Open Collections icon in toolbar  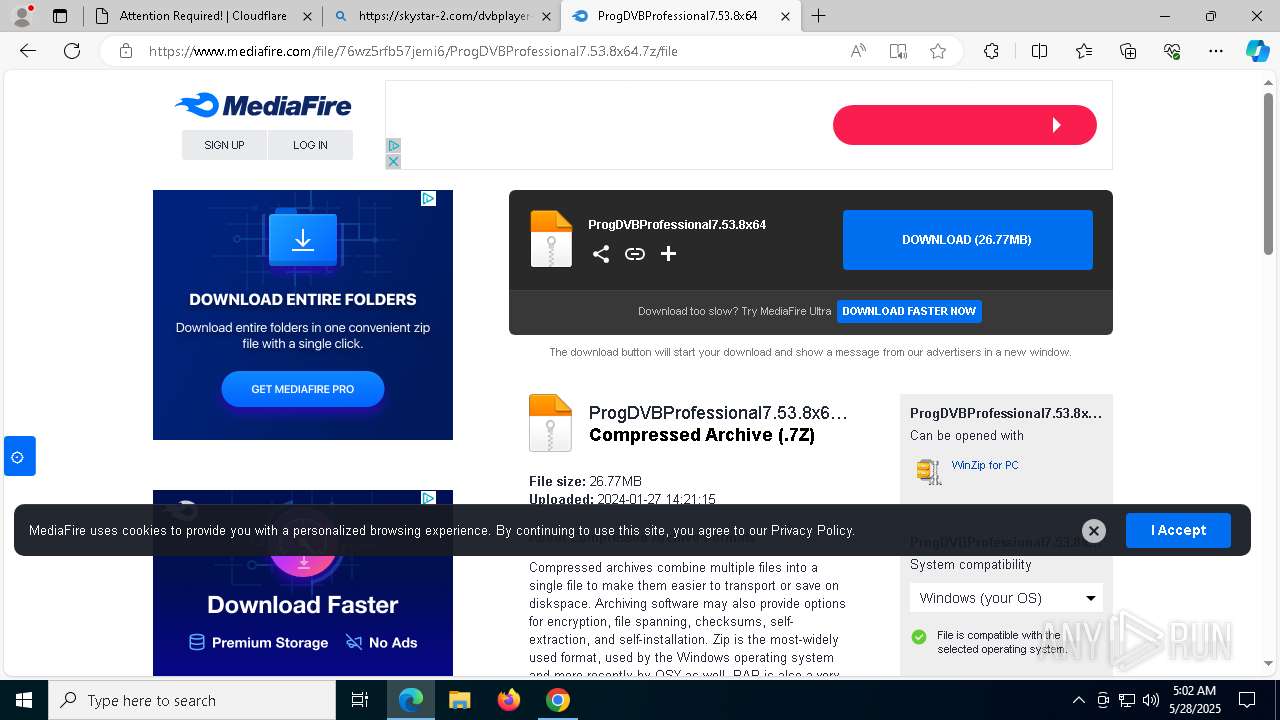1128,51
